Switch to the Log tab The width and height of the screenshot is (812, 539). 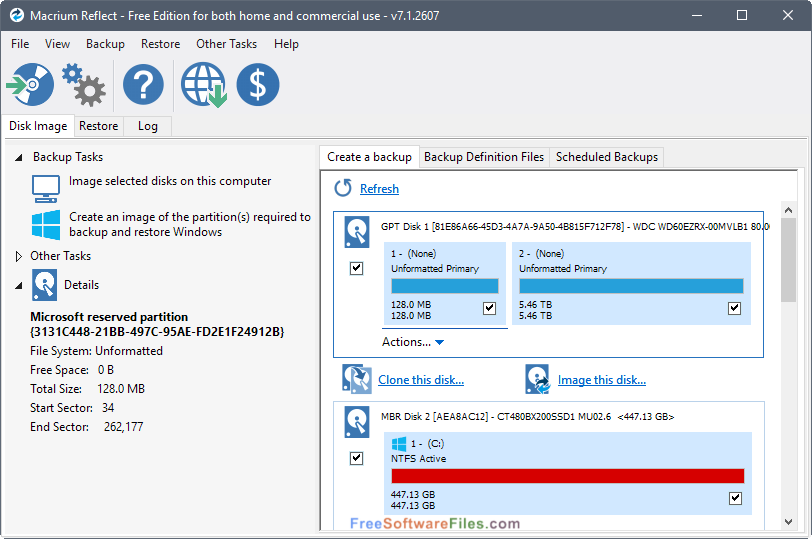click(148, 126)
